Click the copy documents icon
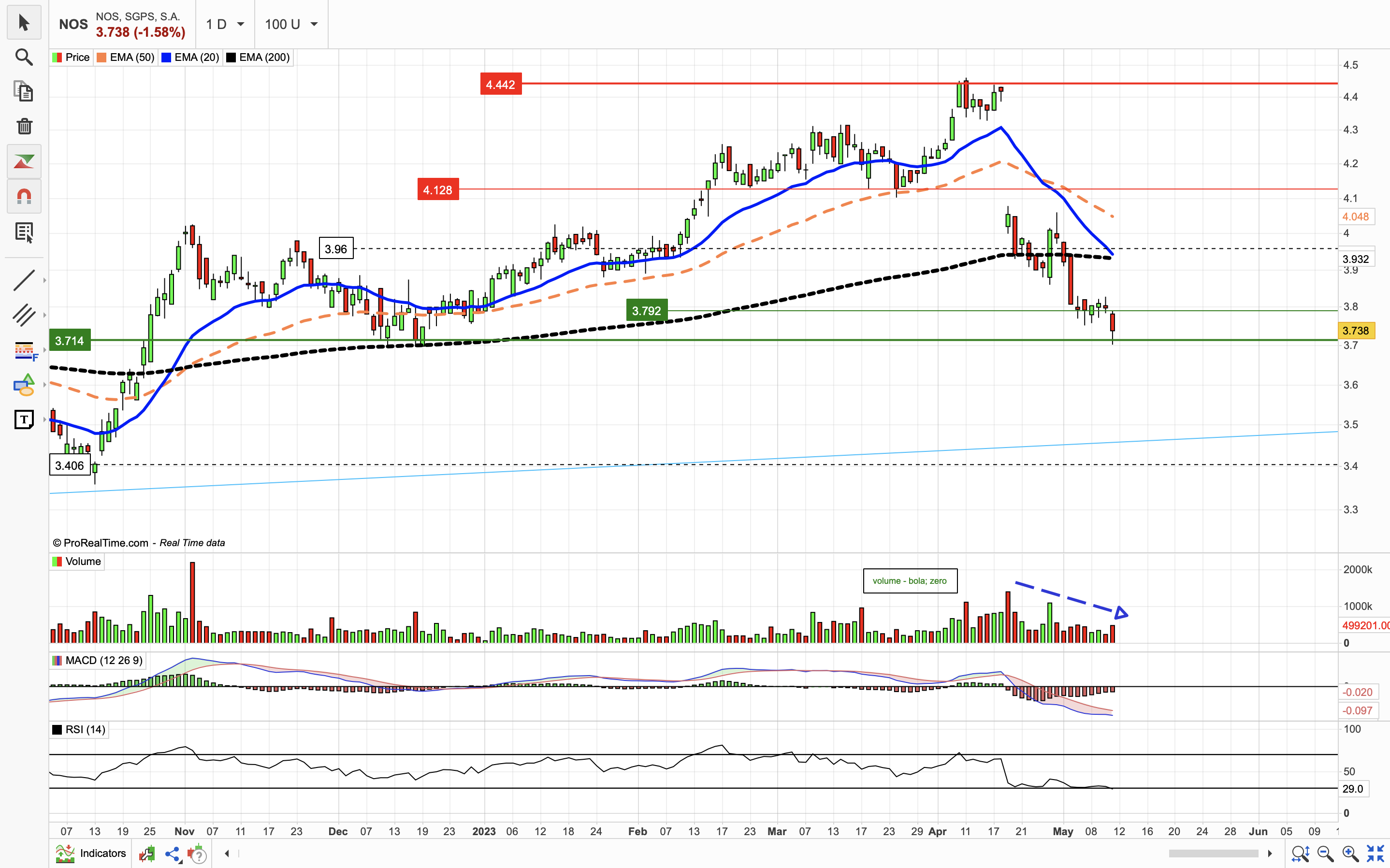This screenshot has height=868, width=1390. pos(24,92)
